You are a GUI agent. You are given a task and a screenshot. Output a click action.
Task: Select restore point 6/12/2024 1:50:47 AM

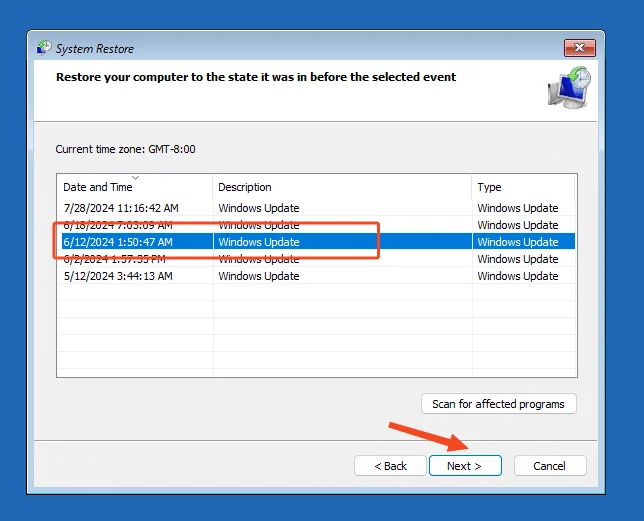[x=316, y=242]
